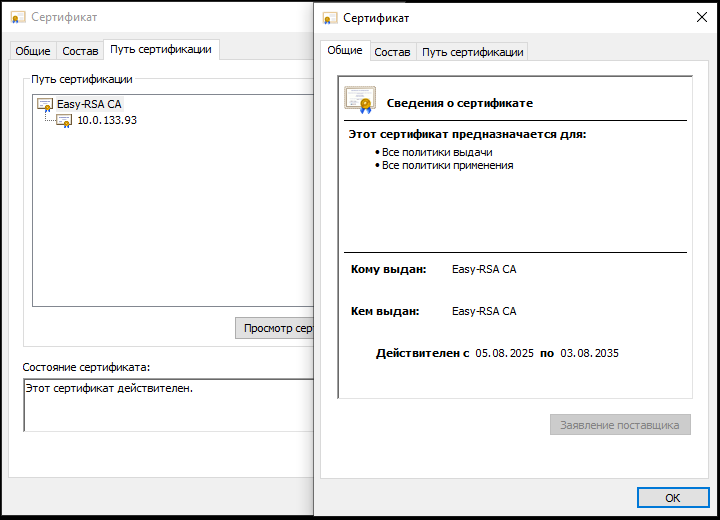Click the Кем выдан value Easy-RSA CA
The image size is (720, 520).
(x=484, y=311)
